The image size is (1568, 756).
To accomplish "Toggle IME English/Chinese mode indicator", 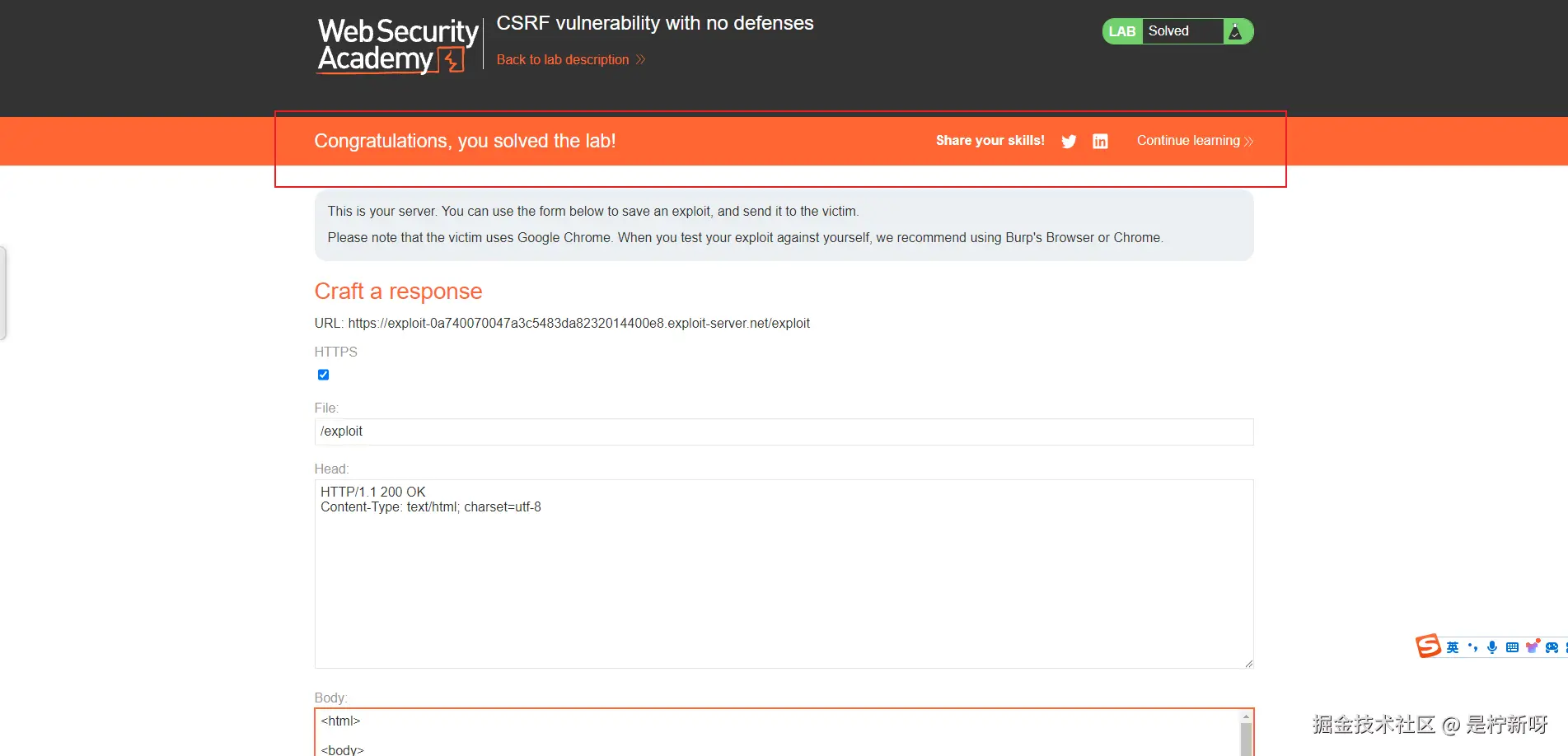I will 1453,647.
